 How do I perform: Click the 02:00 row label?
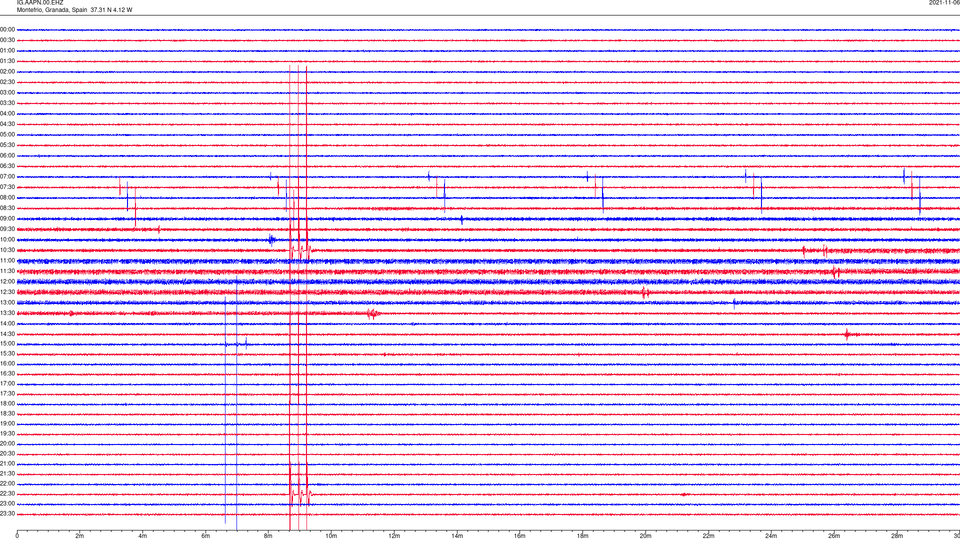(7, 72)
